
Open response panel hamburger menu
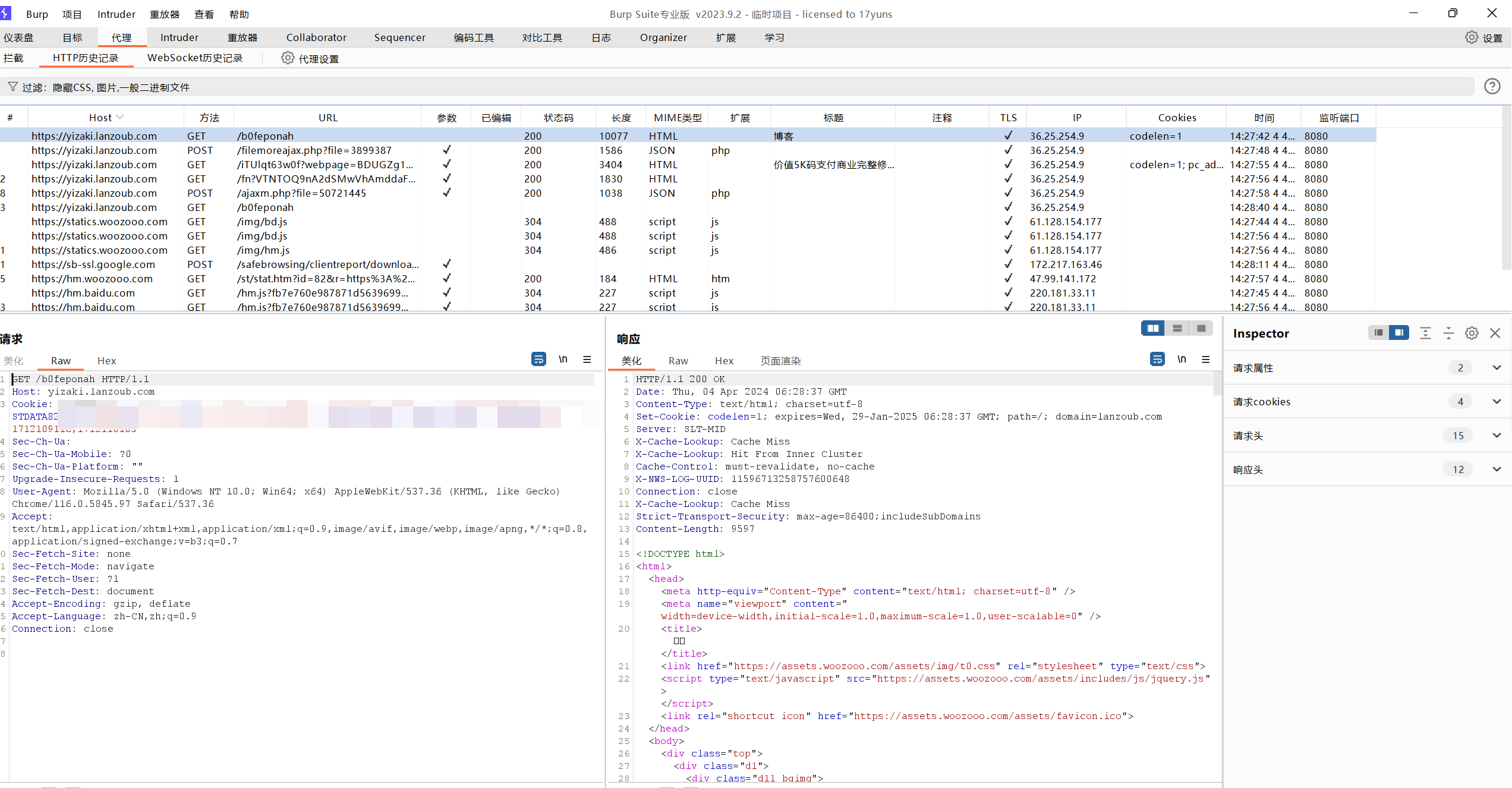(1206, 360)
